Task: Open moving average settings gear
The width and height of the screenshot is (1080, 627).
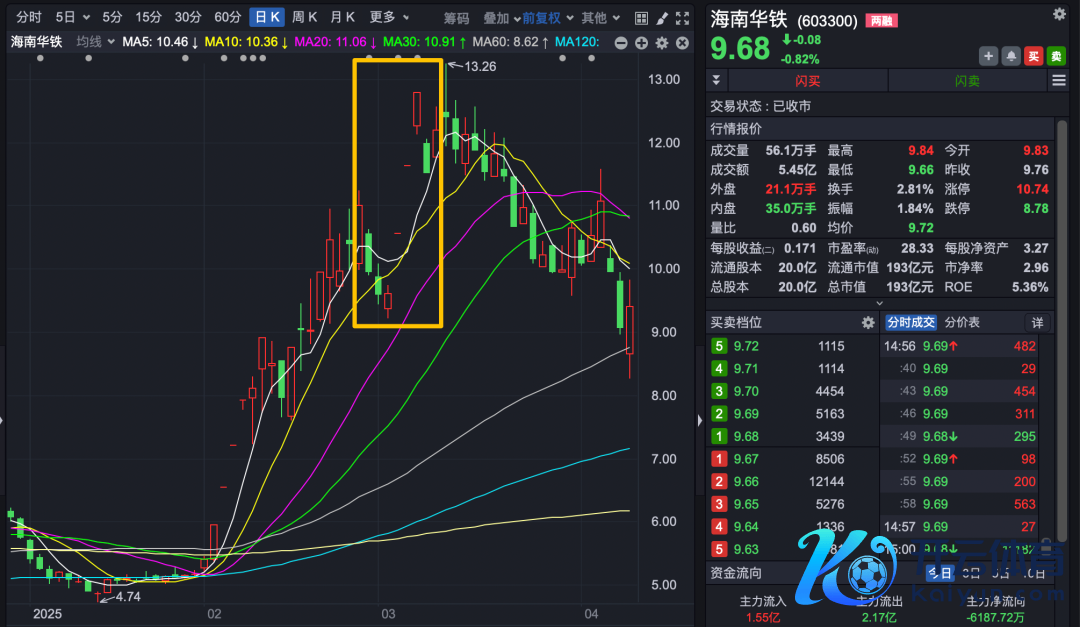Action: click(661, 42)
